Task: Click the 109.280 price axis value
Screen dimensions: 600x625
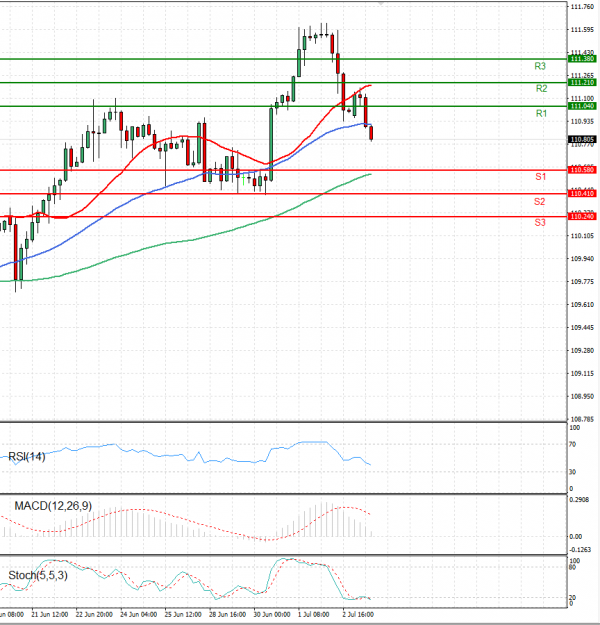Action: (582, 350)
